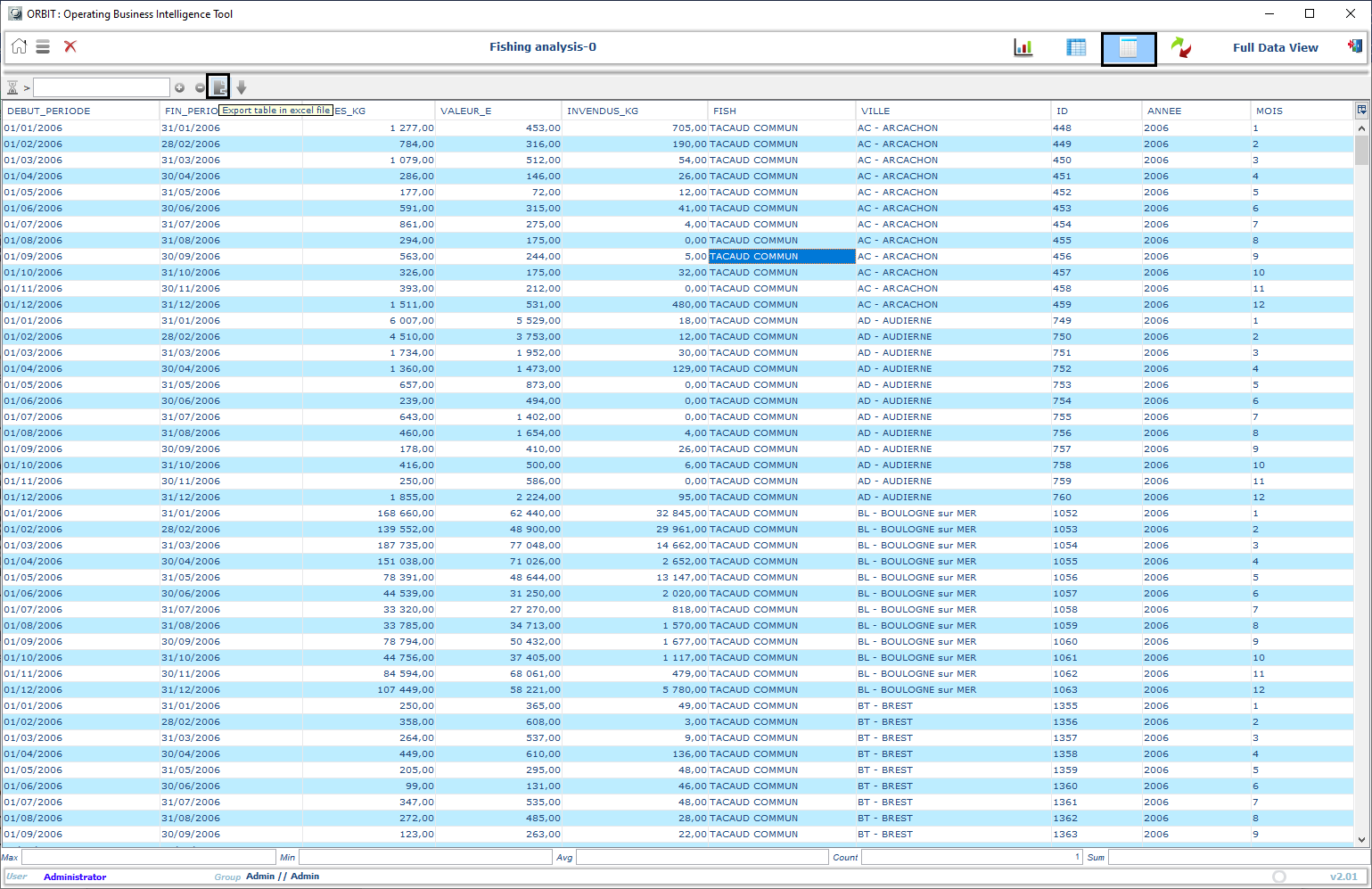Viewport: 1372px width, 889px height.
Task: Select value 107 449,00
Action: click(369, 689)
